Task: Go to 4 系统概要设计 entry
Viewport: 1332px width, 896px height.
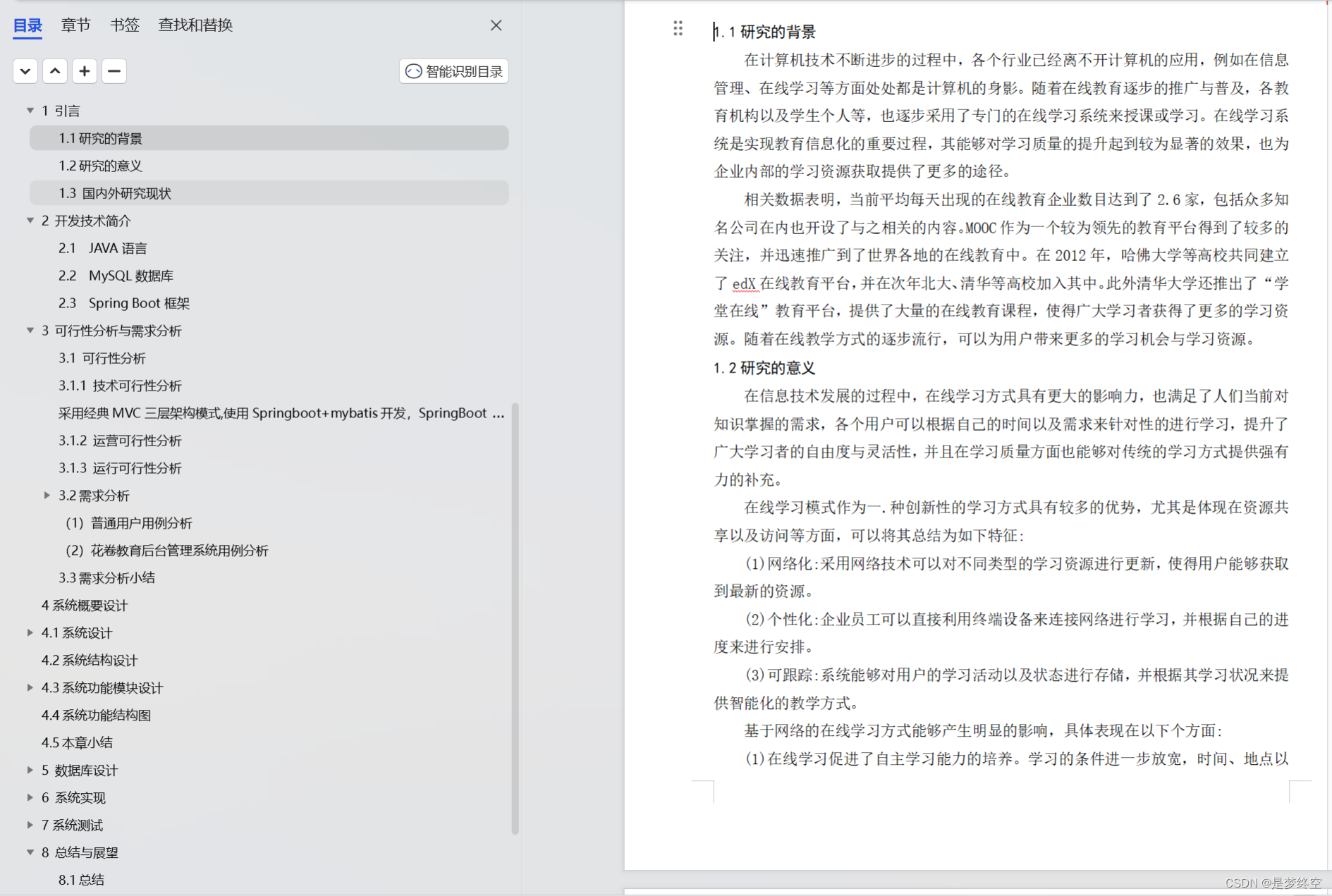Action: [x=85, y=606]
